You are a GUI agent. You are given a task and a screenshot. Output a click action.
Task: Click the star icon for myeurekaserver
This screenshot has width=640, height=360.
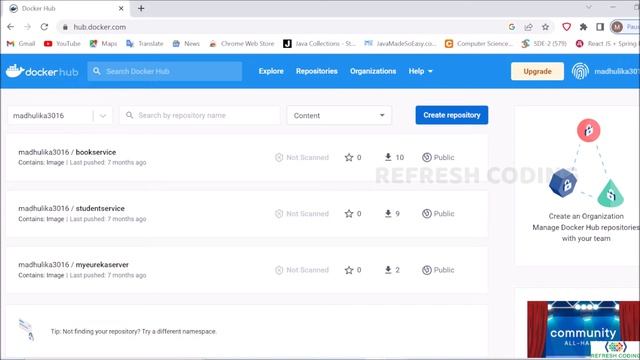click(349, 270)
